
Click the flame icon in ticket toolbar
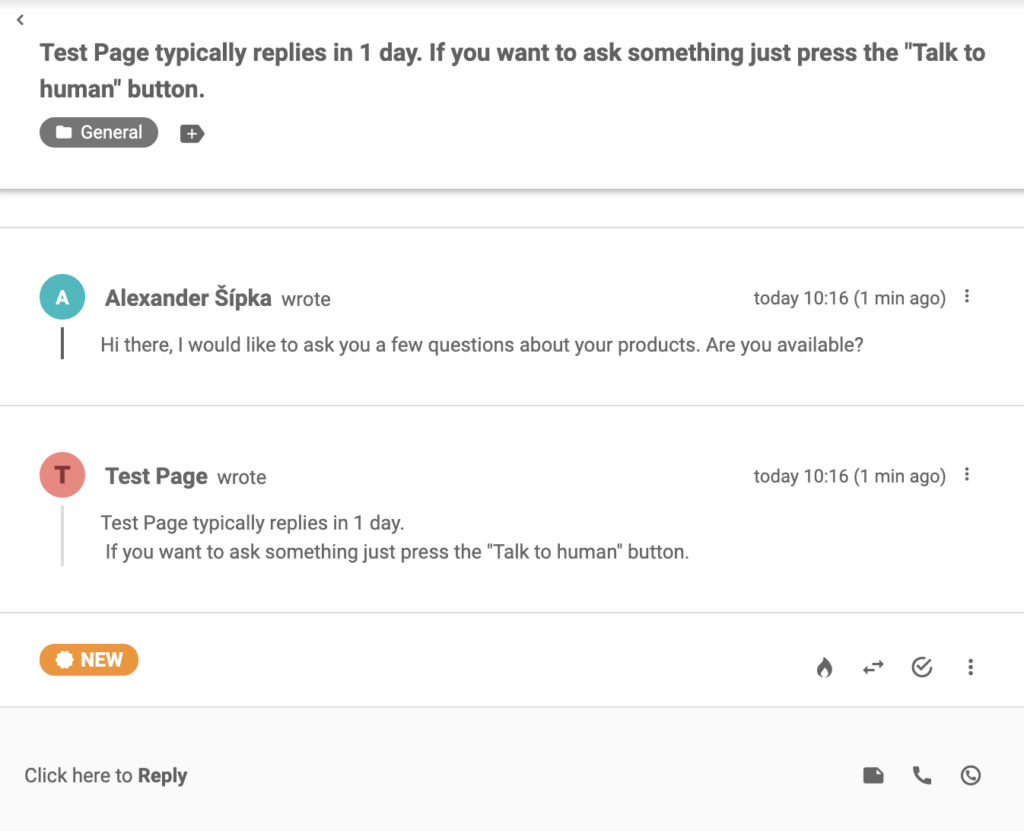coord(824,667)
